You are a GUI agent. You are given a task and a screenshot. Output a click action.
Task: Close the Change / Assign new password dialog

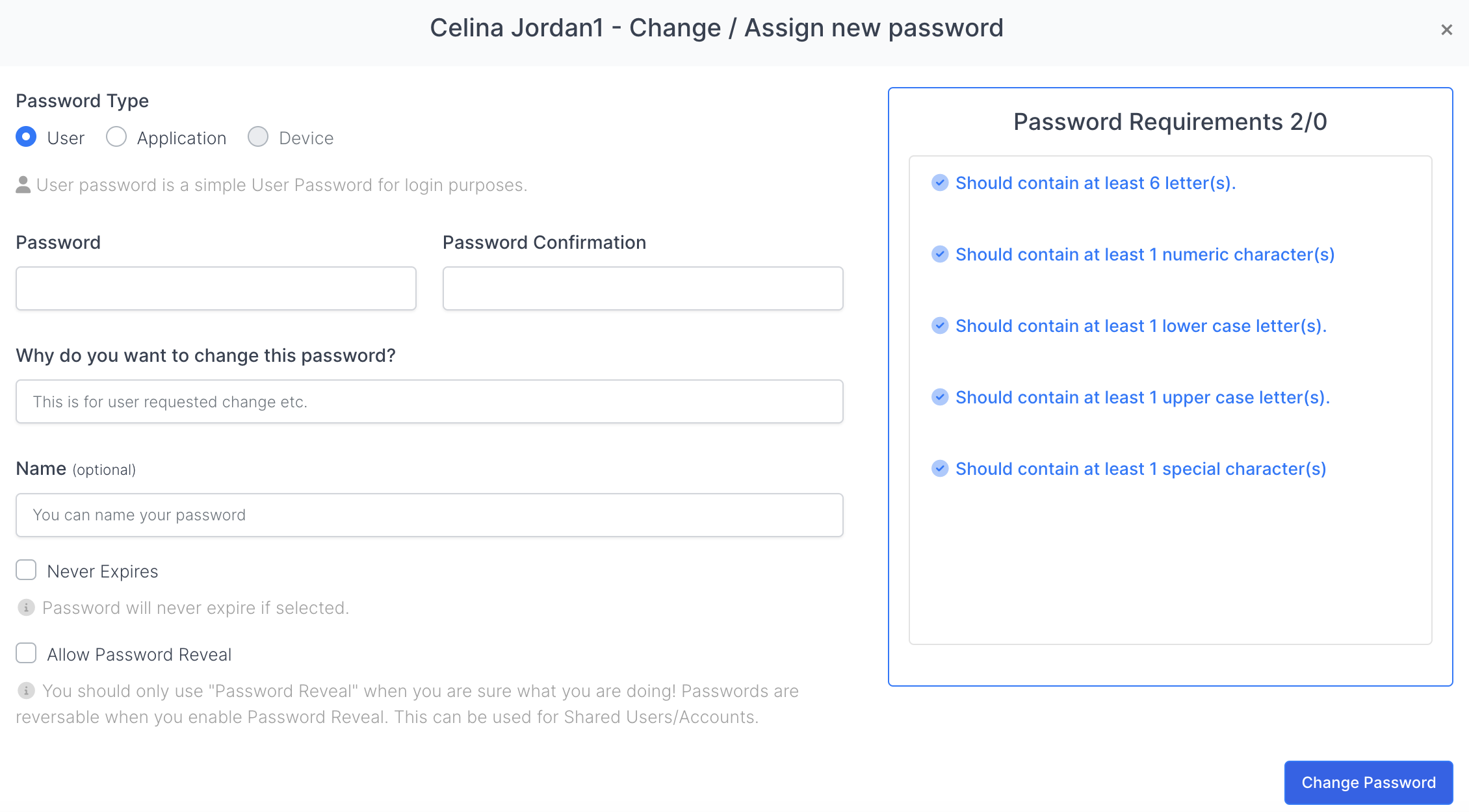click(1446, 30)
